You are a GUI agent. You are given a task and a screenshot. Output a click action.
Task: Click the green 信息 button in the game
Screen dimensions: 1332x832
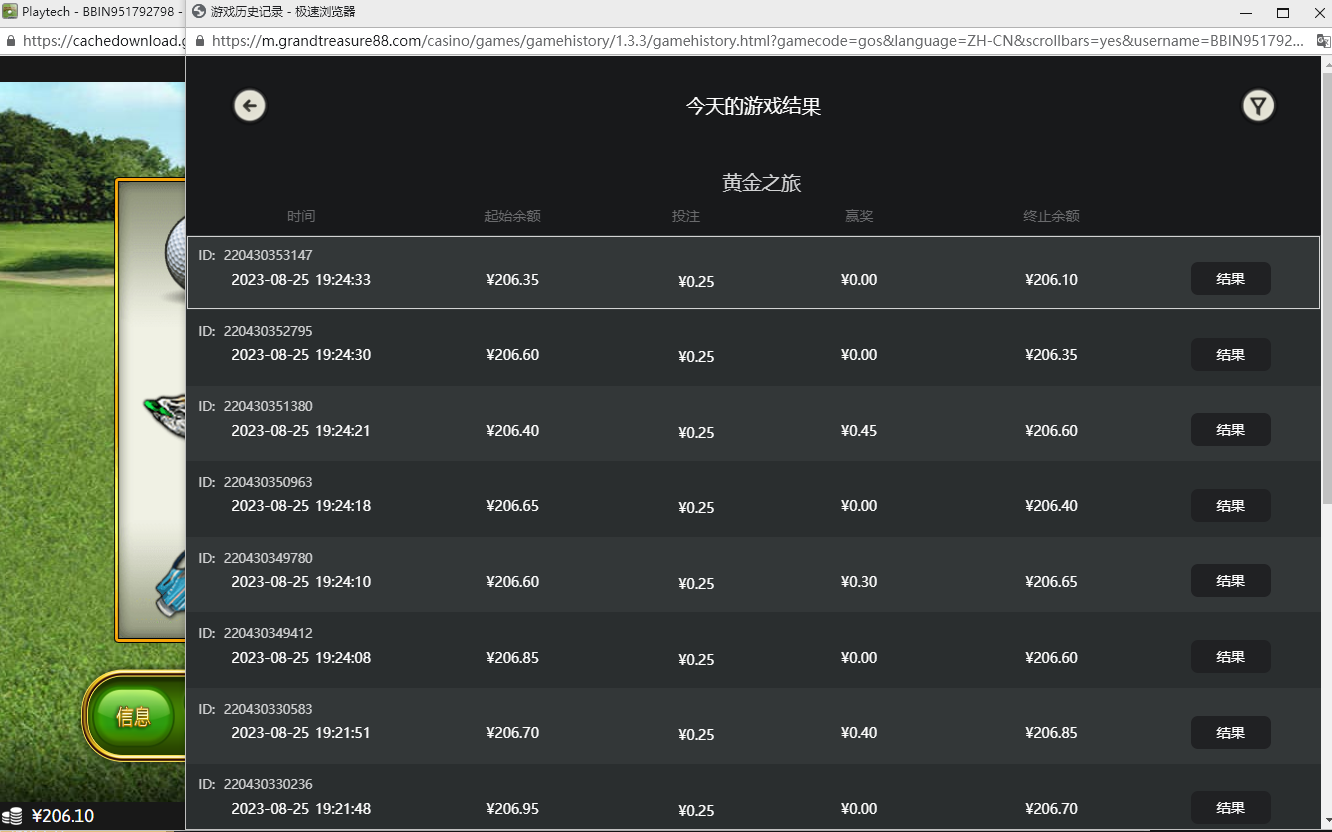point(133,716)
